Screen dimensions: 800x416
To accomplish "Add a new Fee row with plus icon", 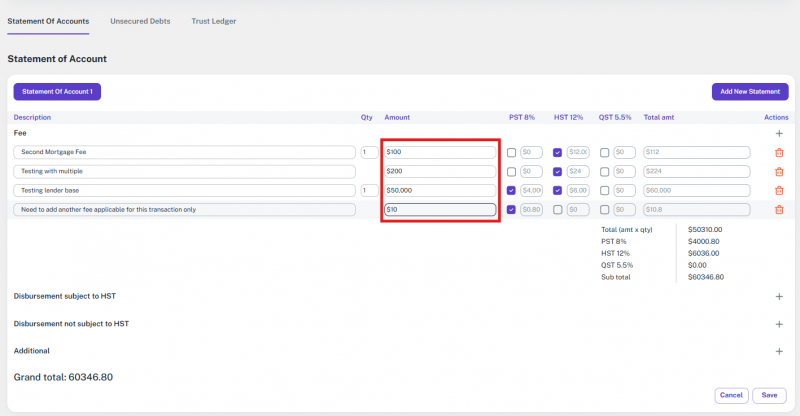I will click(x=779, y=133).
